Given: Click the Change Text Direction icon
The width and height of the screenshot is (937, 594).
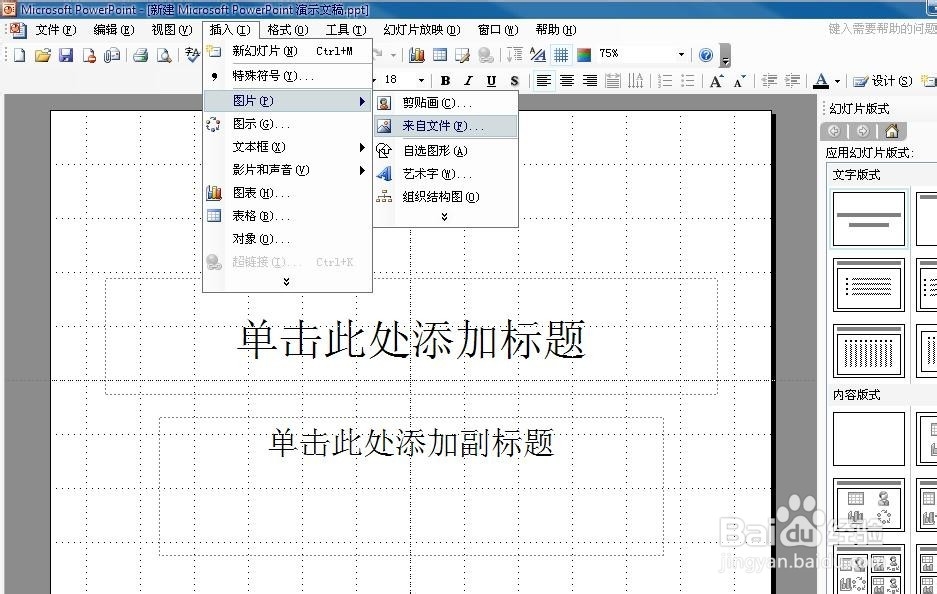Looking at the screenshot, I should [636, 81].
